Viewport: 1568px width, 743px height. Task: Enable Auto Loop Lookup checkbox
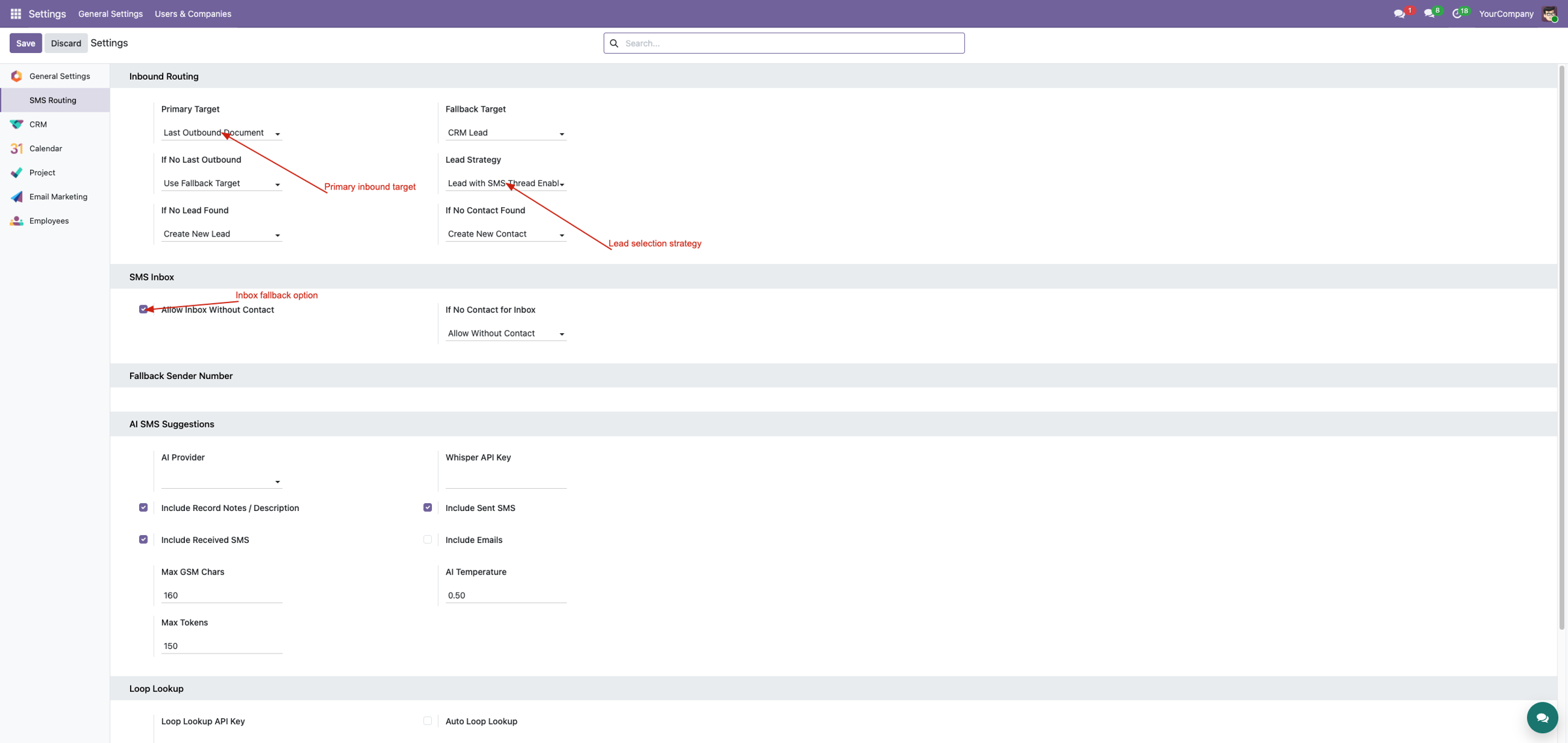coord(427,721)
